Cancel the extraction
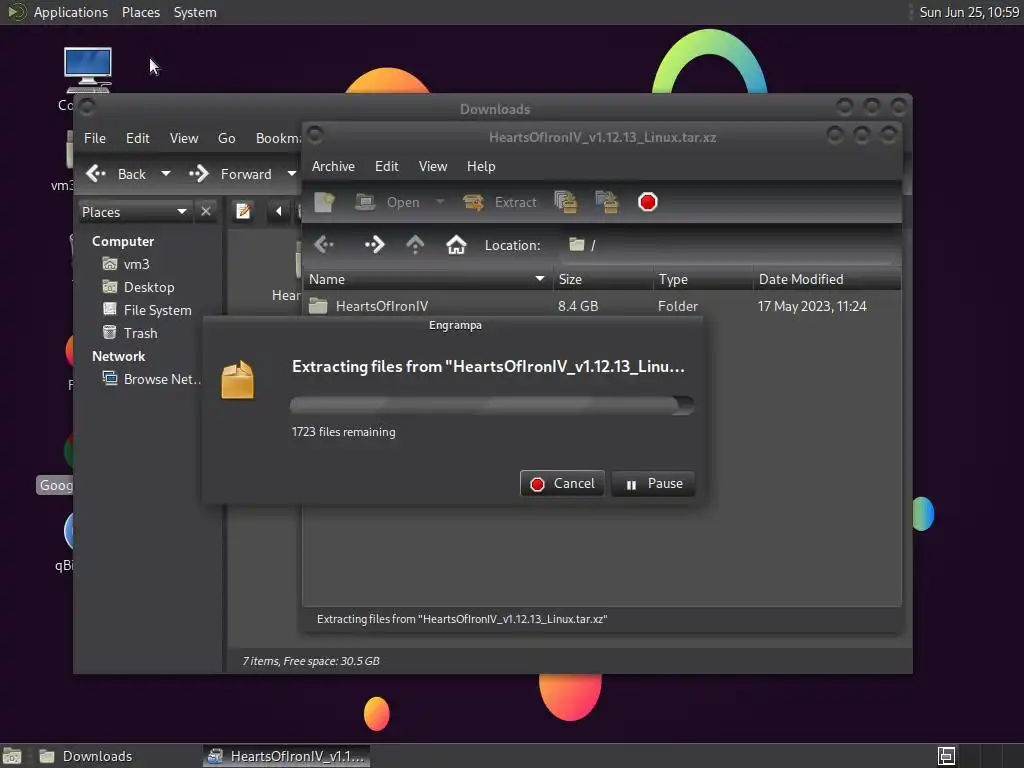Screen dimensions: 1024x768 coord(562,484)
